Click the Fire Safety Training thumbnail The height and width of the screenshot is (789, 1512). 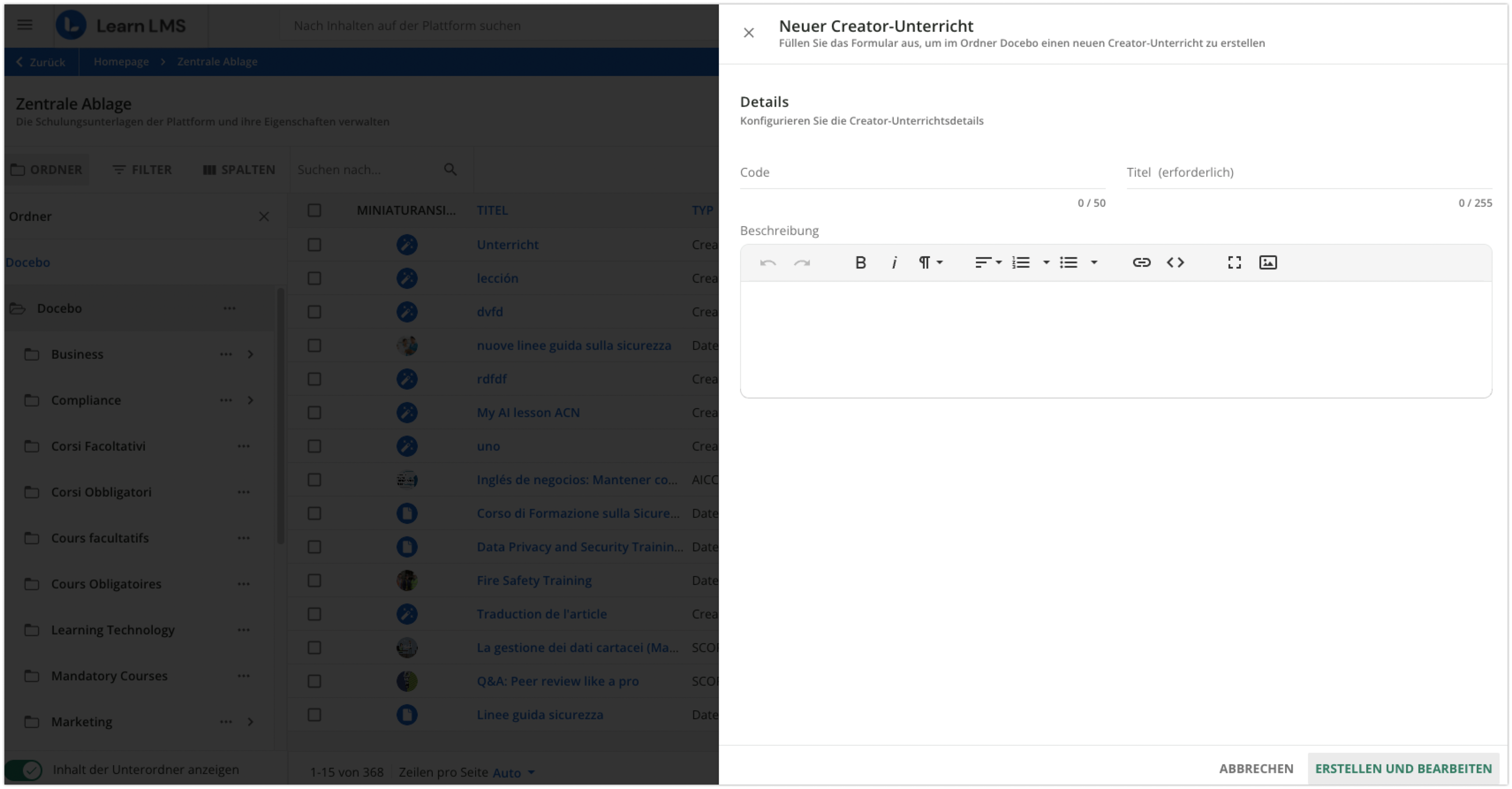407,580
